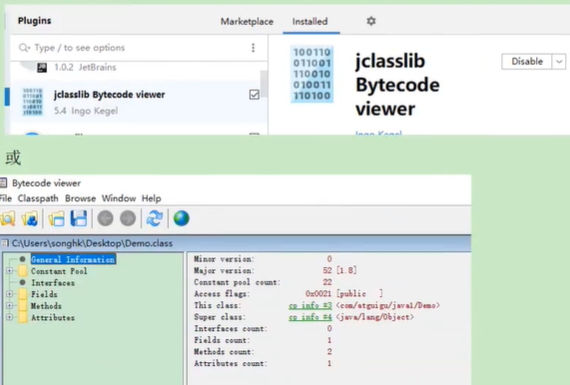This screenshot has height=385, width=570.
Task: Follow the cp_info #3 link
Action: pyautogui.click(x=310, y=306)
